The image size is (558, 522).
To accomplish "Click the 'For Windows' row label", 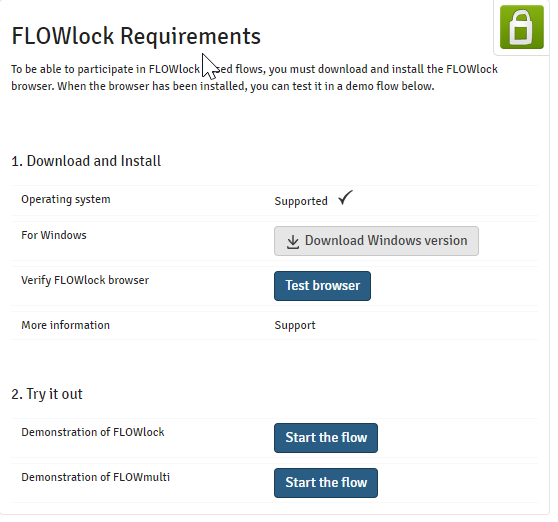I will 54,235.
